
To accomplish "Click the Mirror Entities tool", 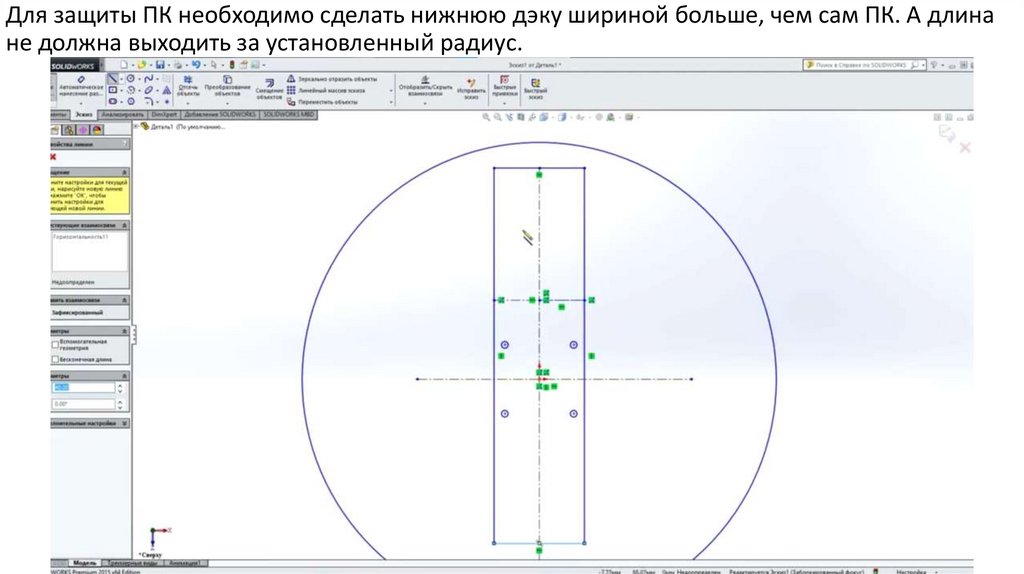I will pos(332,79).
